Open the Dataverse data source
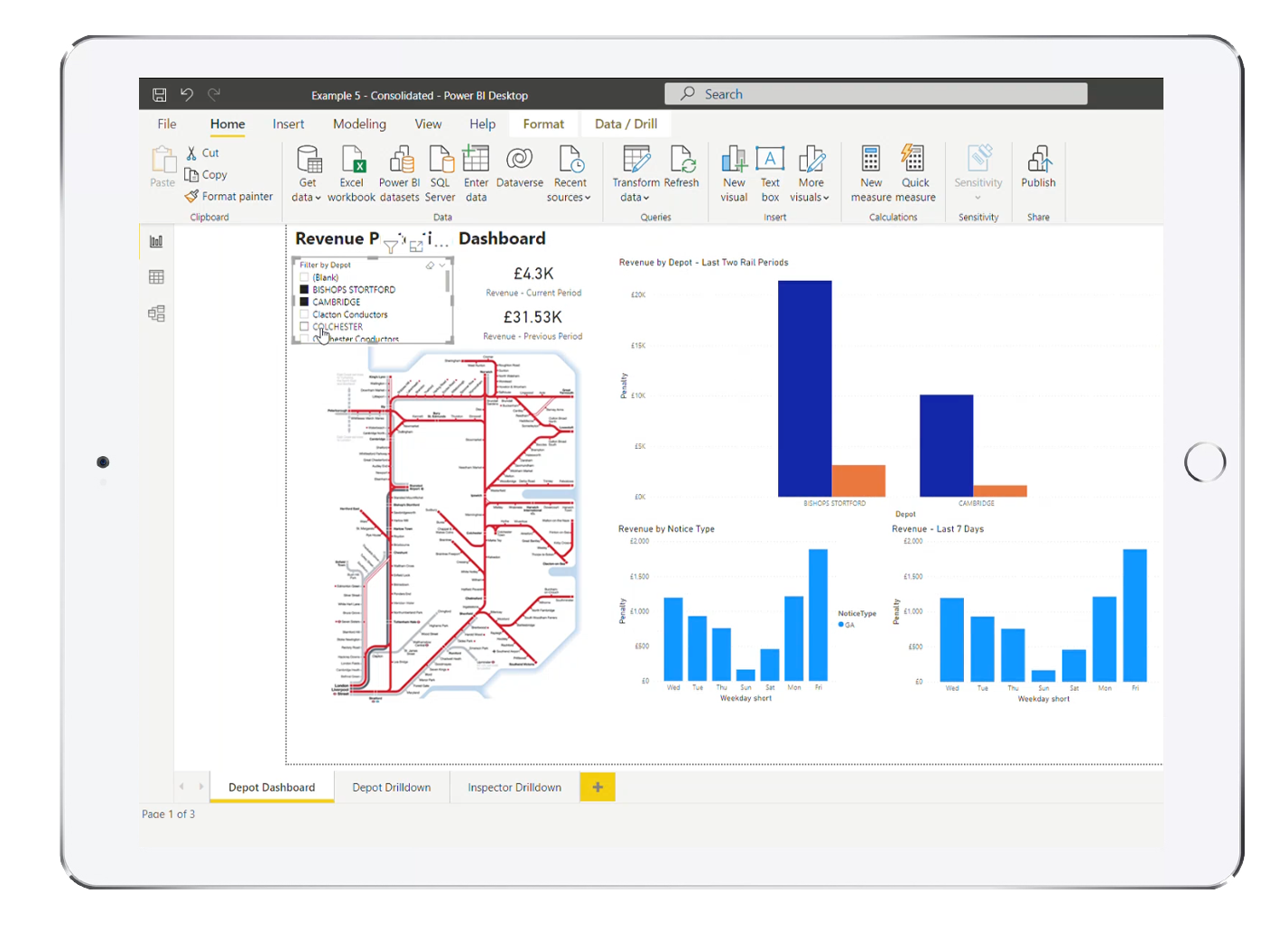 coord(519,161)
